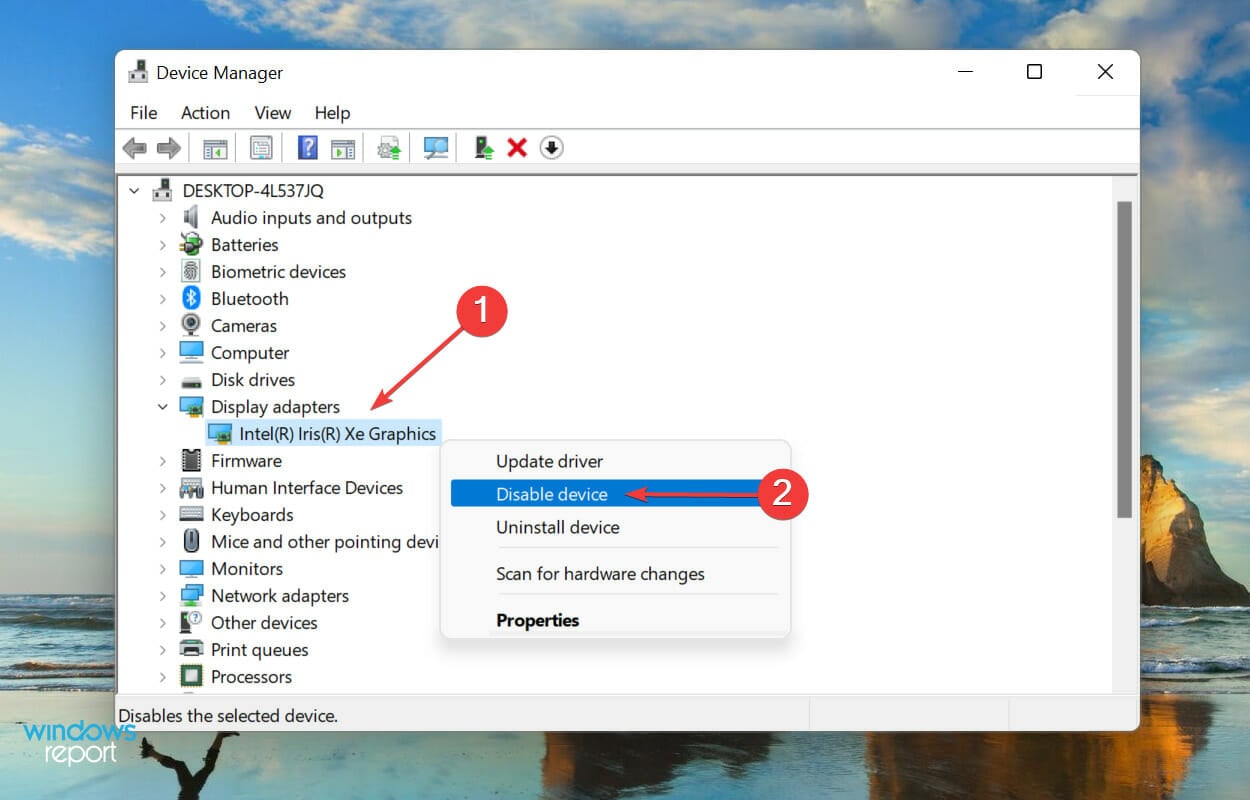The width and height of the screenshot is (1250, 800).
Task: Click the Help toolbar icon
Action: click(x=307, y=147)
